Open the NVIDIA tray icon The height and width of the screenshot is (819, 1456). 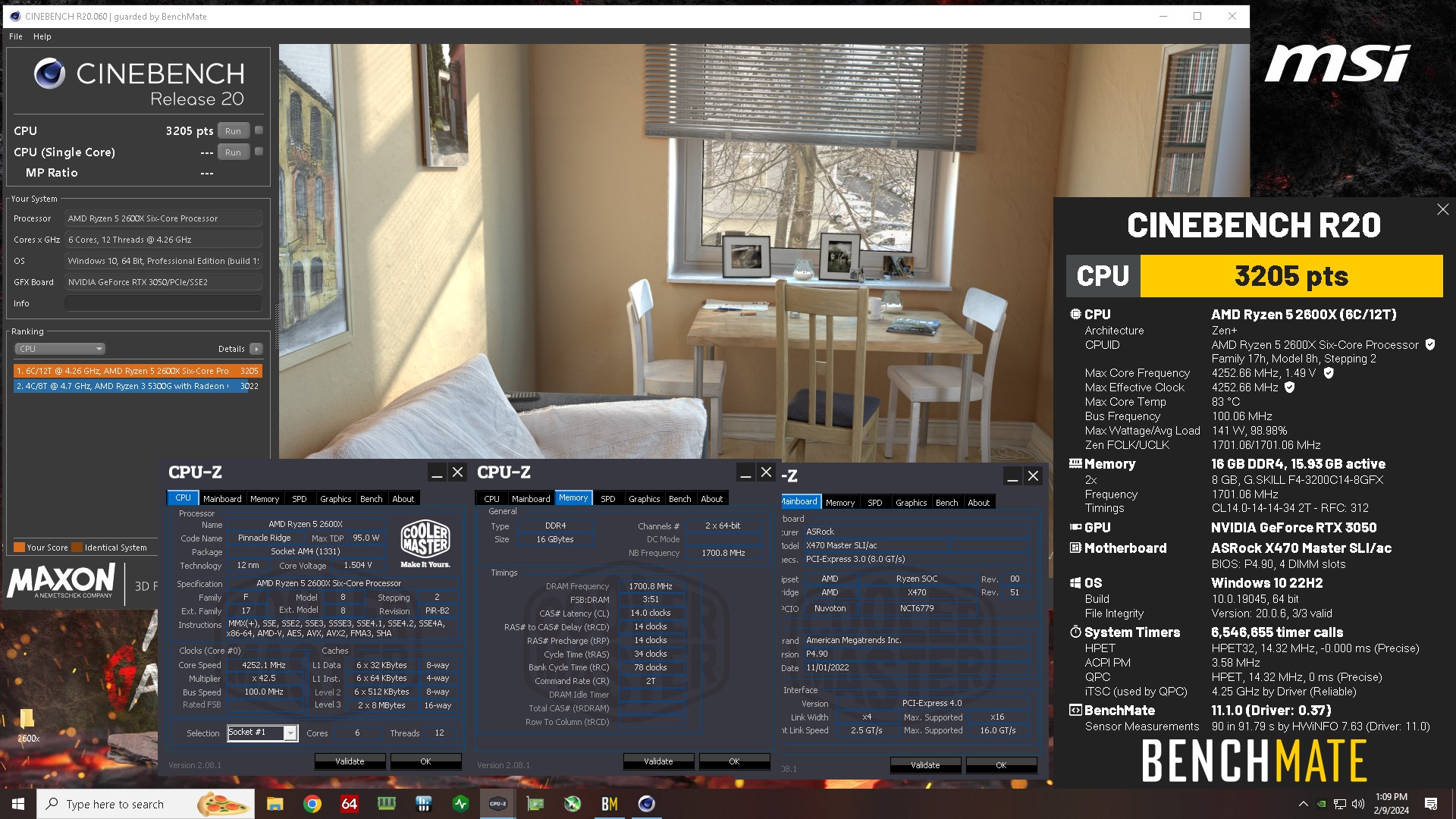coord(1322,804)
